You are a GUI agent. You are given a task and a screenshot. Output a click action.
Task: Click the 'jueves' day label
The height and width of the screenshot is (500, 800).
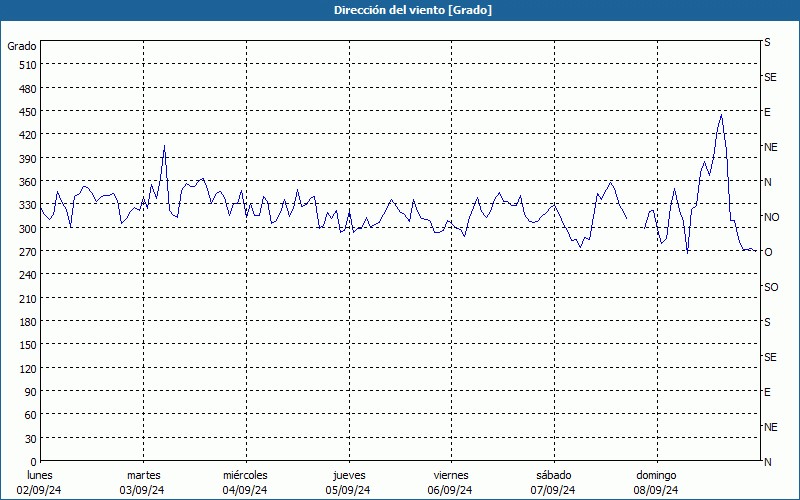coord(349,476)
